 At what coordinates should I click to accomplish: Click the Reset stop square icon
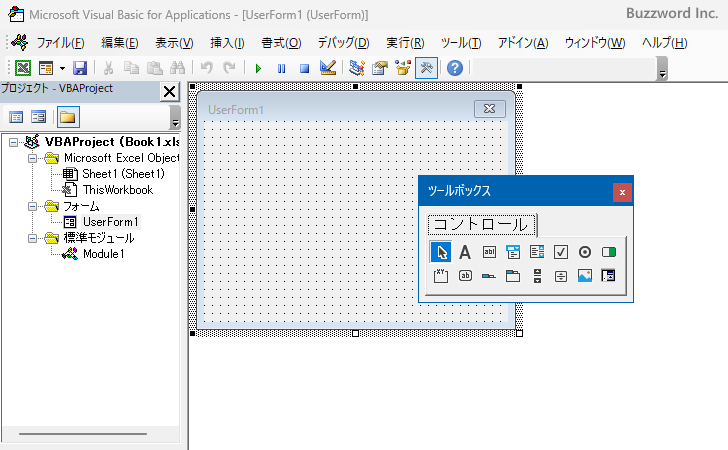point(305,69)
